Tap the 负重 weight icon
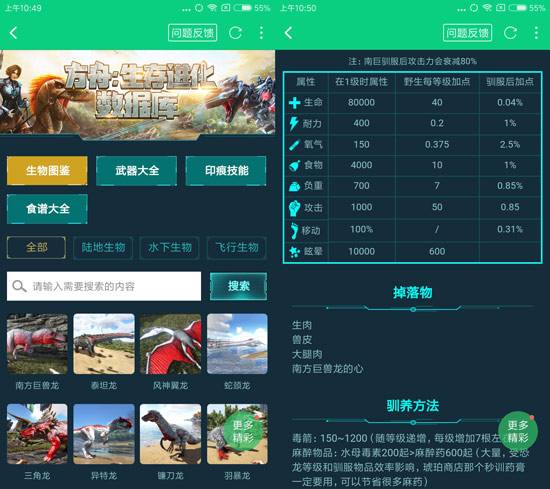The width and height of the screenshot is (550, 489). coord(294,186)
